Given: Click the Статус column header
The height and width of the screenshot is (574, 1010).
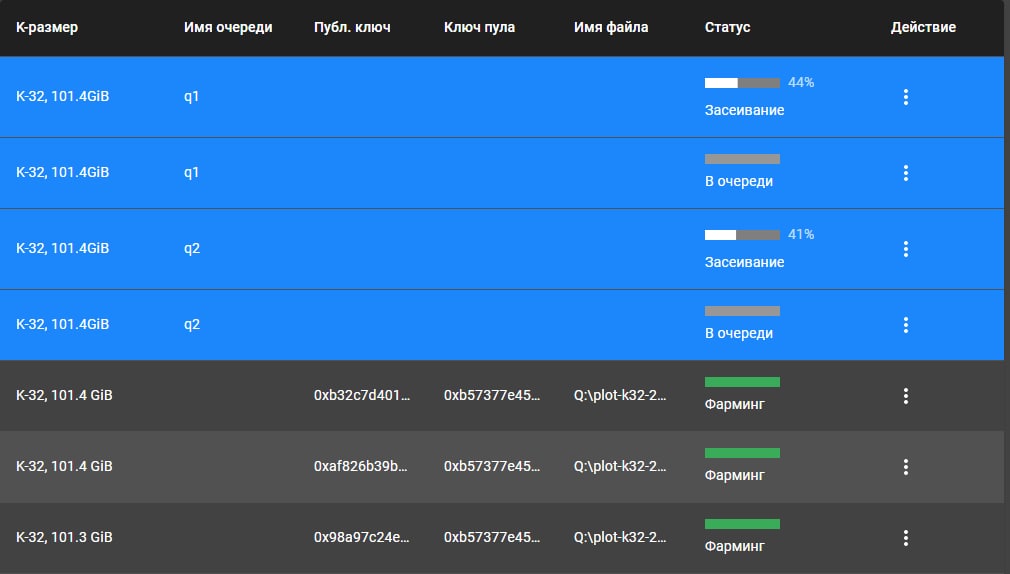Looking at the screenshot, I should tap(727, 27).
